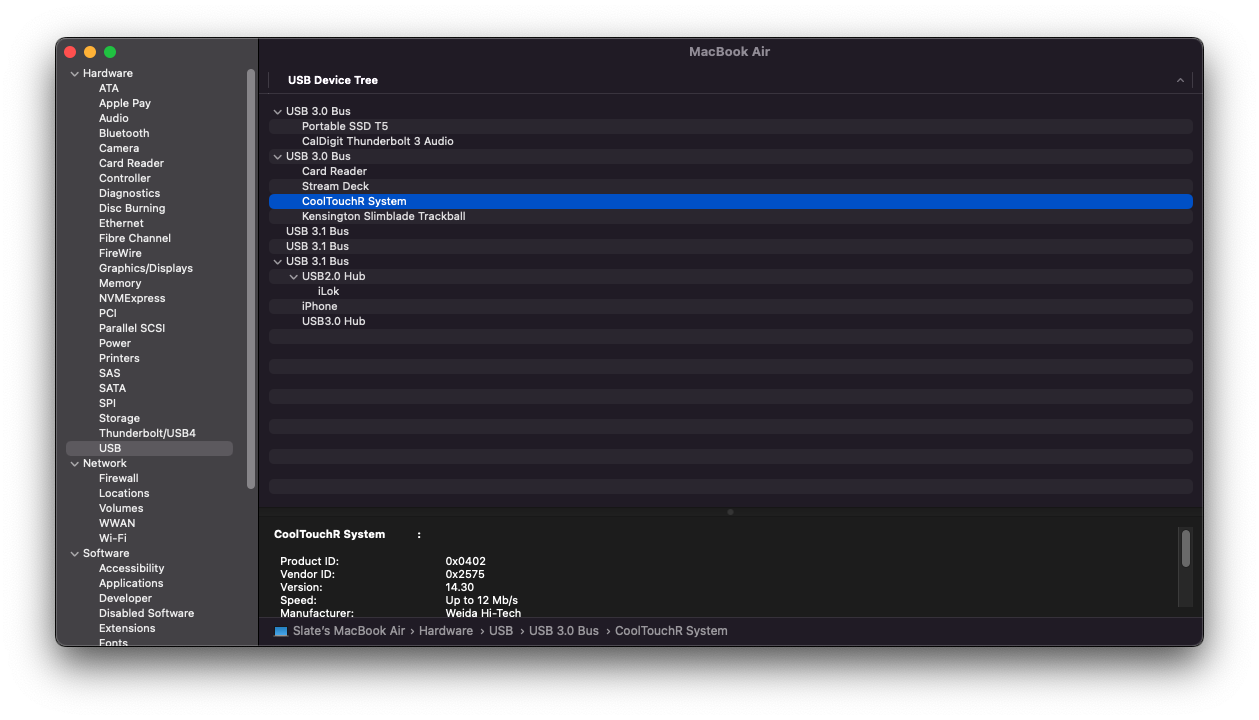Open Parallel SCSI section
The height and width of the screenshot is (720, 1259).
coord(132,328)
